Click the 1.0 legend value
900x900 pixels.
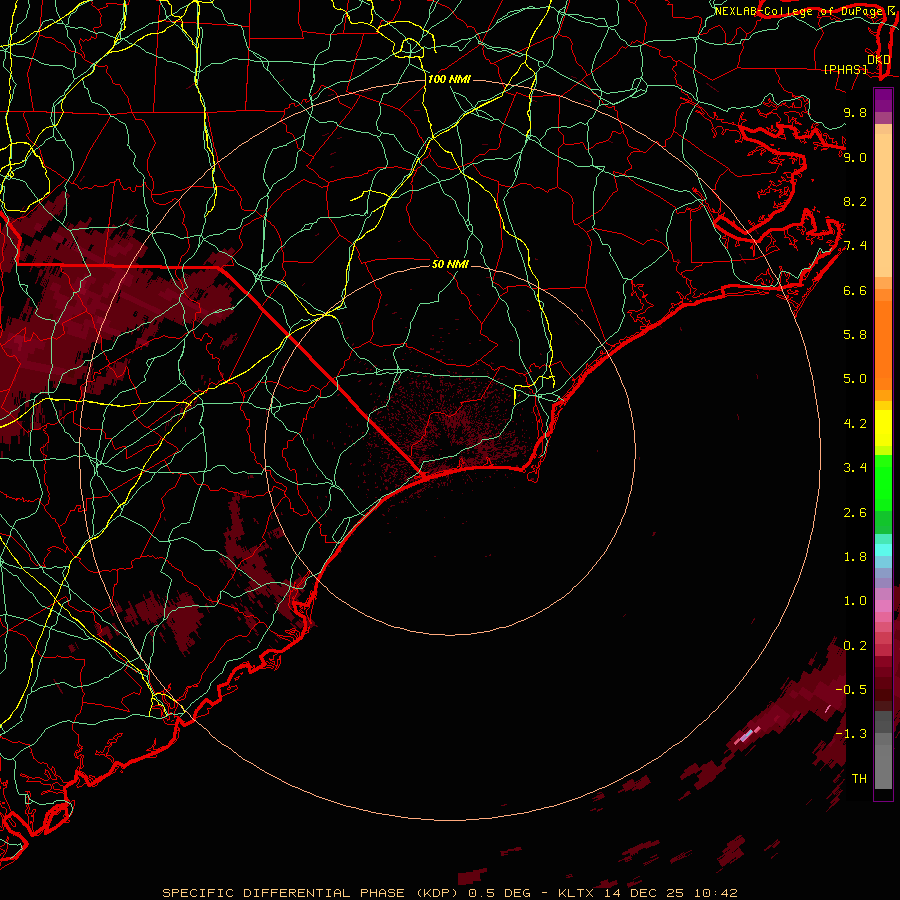tap(855, 601)
